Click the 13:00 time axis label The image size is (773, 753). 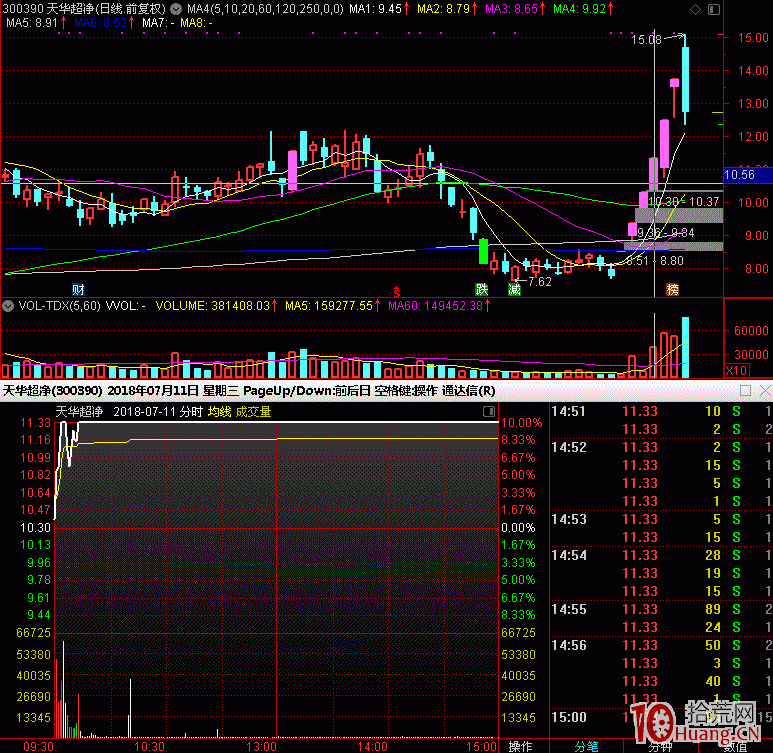[x=261, y=747]
